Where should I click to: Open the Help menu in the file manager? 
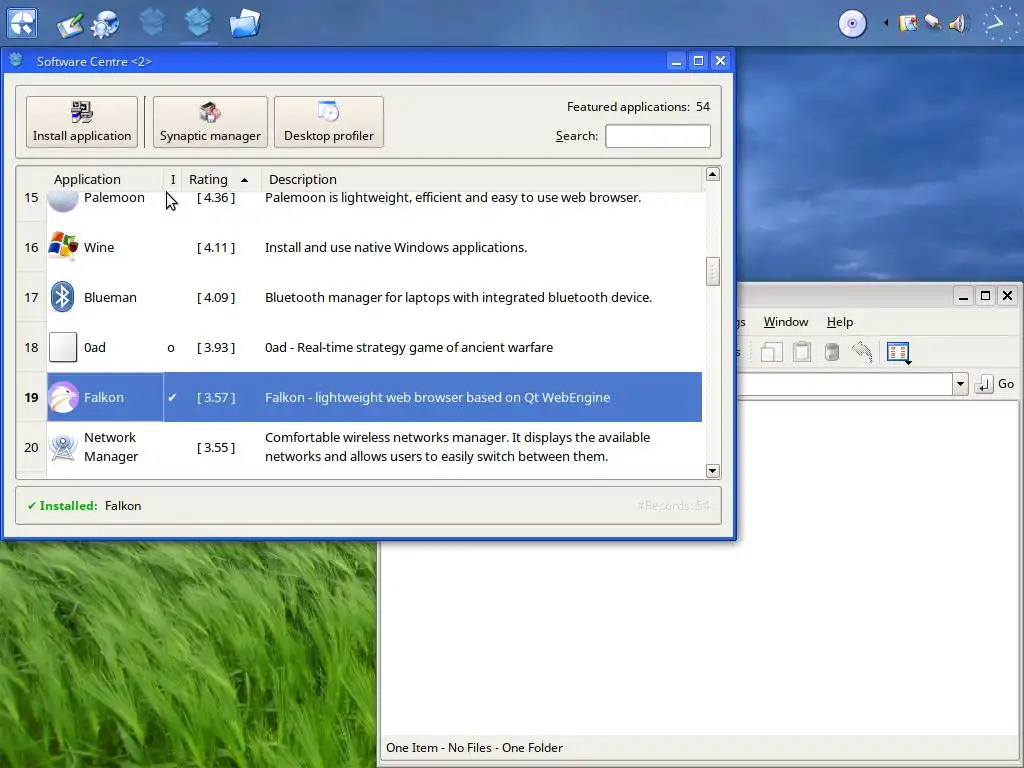[x=840, y=322]
